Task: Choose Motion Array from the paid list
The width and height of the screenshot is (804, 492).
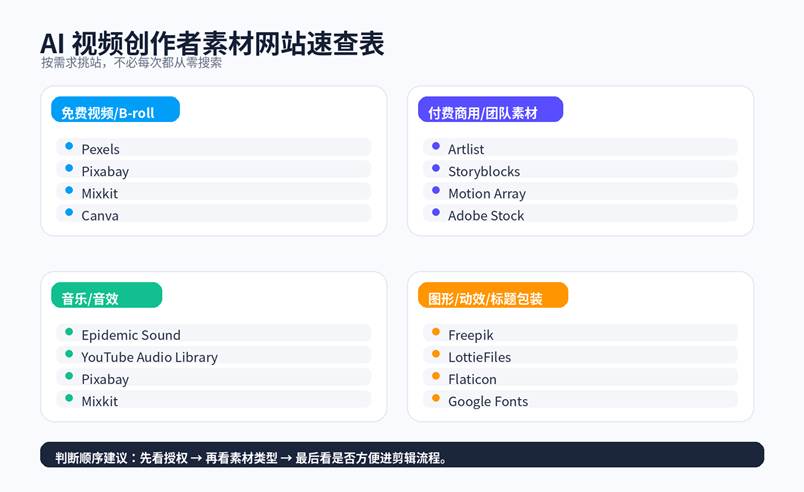Action: pyautogui.click(x=486, y=193)
